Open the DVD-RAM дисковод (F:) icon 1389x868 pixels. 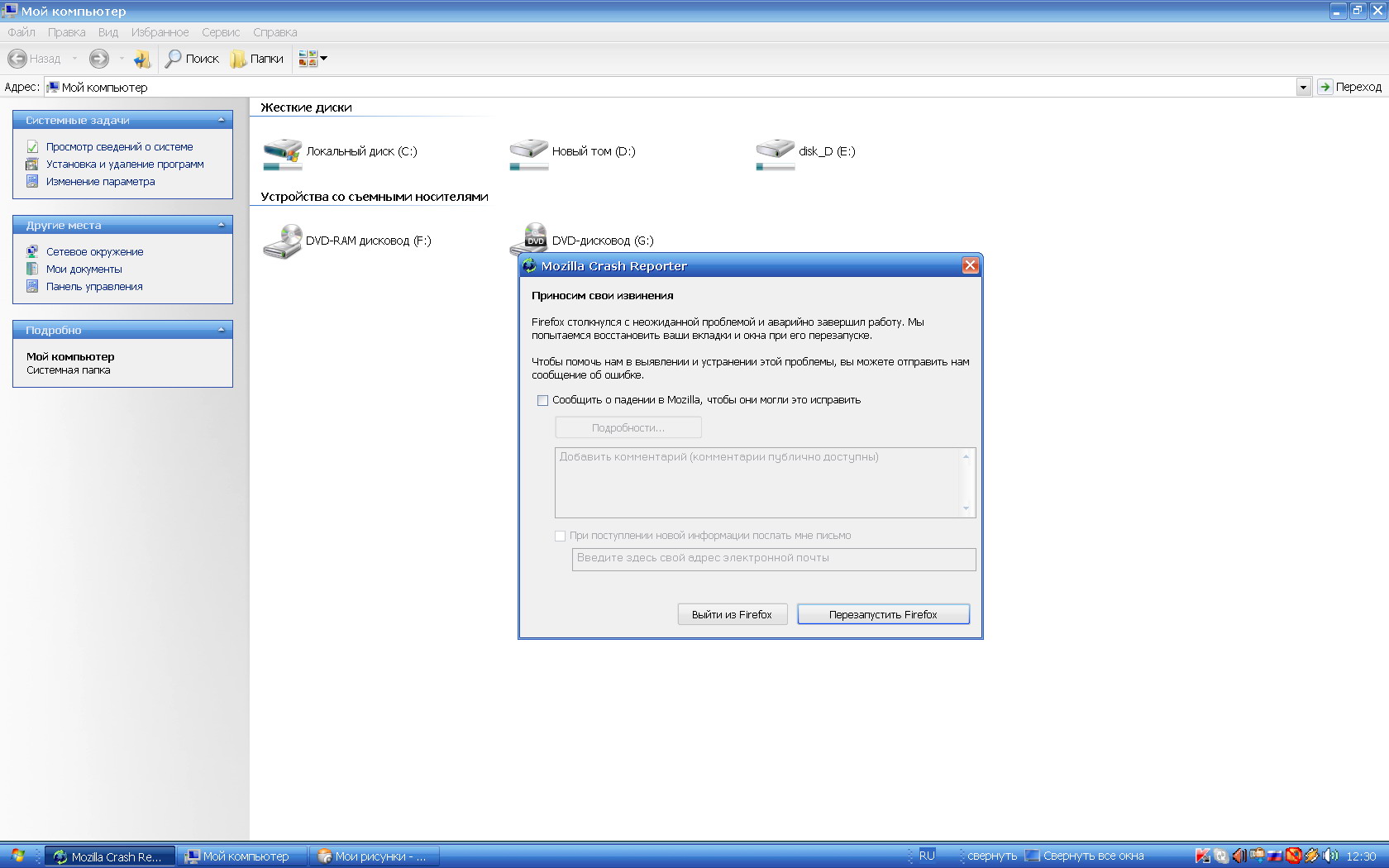click(x=283, y=241)
